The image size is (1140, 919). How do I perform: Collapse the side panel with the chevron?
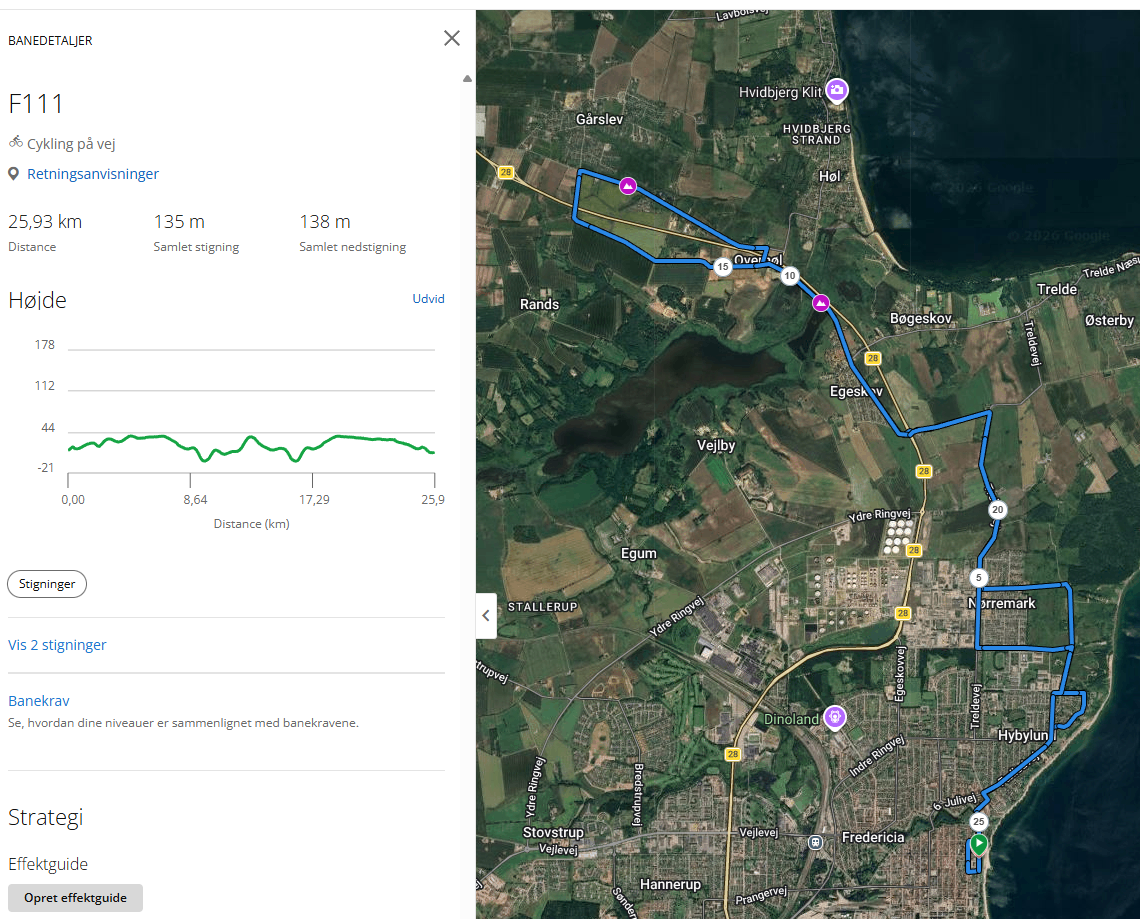click(x=486, y=616)
